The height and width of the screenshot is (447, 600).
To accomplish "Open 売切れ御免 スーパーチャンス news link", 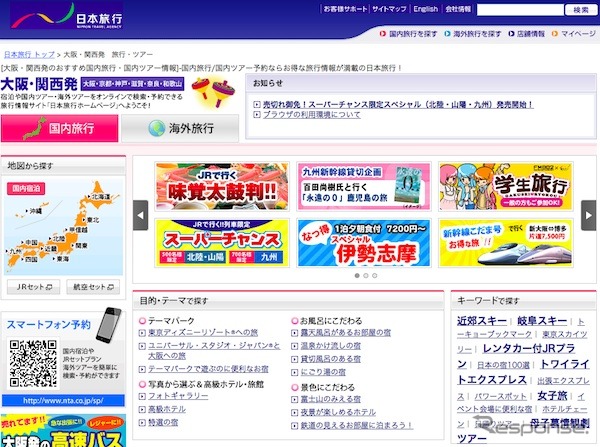I will pyautogui.click(x=398, y=104).
